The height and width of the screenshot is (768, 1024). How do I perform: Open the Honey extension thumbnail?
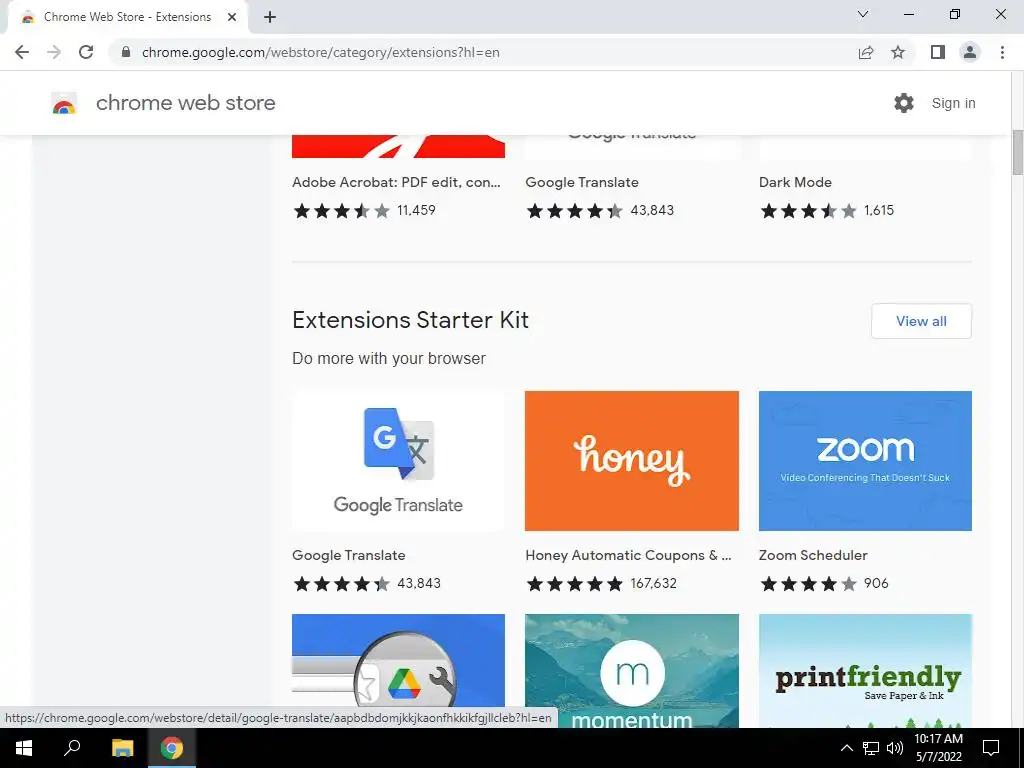pyautogui.click(x=632, y=461)
